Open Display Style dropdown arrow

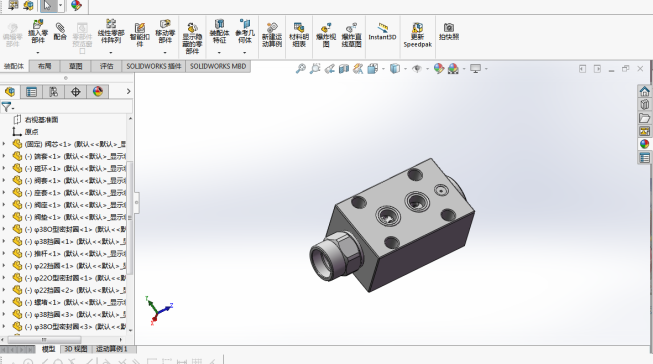405,69
